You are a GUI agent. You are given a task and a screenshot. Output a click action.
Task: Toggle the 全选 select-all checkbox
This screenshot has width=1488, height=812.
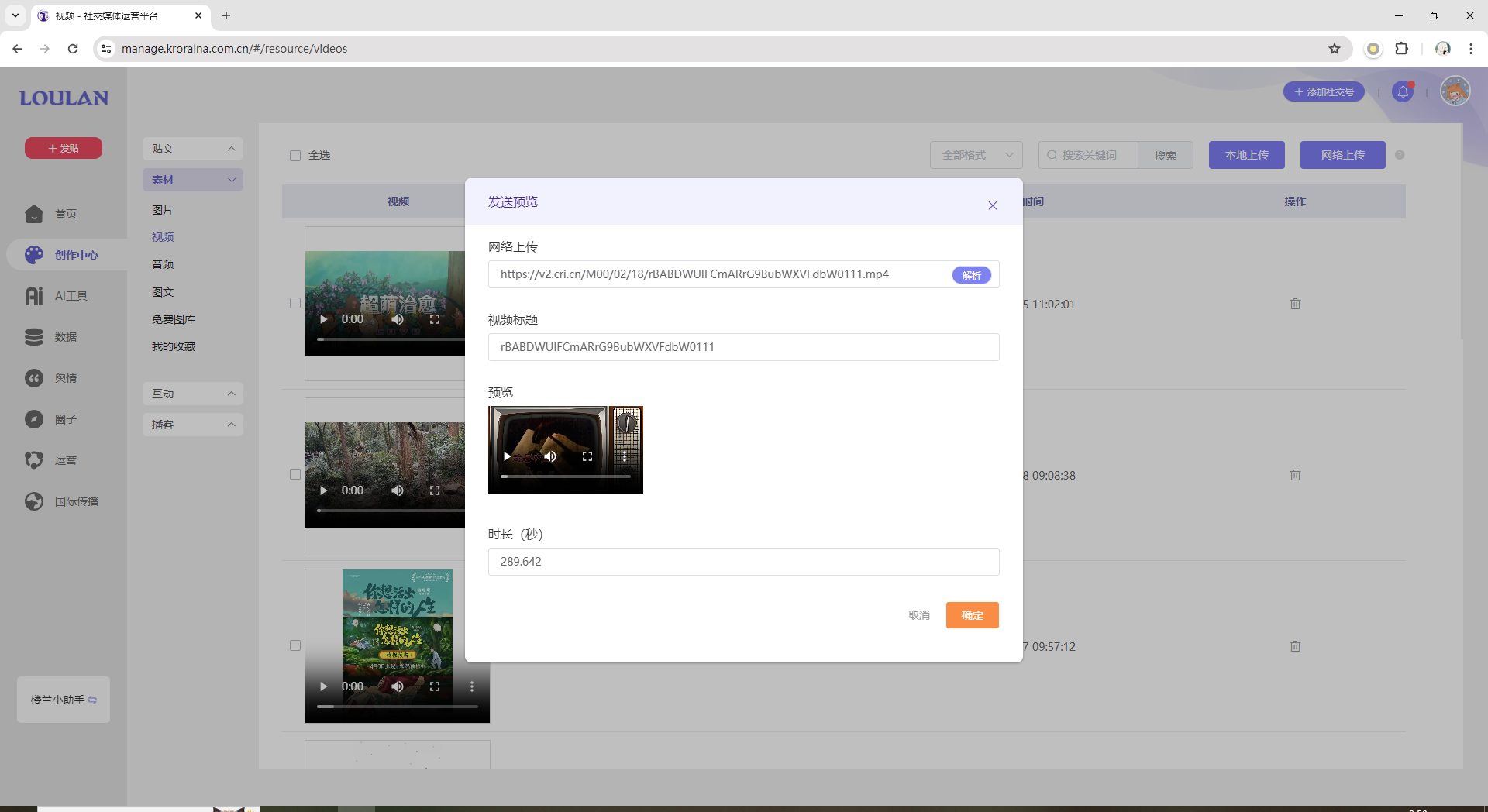(295, 156)
